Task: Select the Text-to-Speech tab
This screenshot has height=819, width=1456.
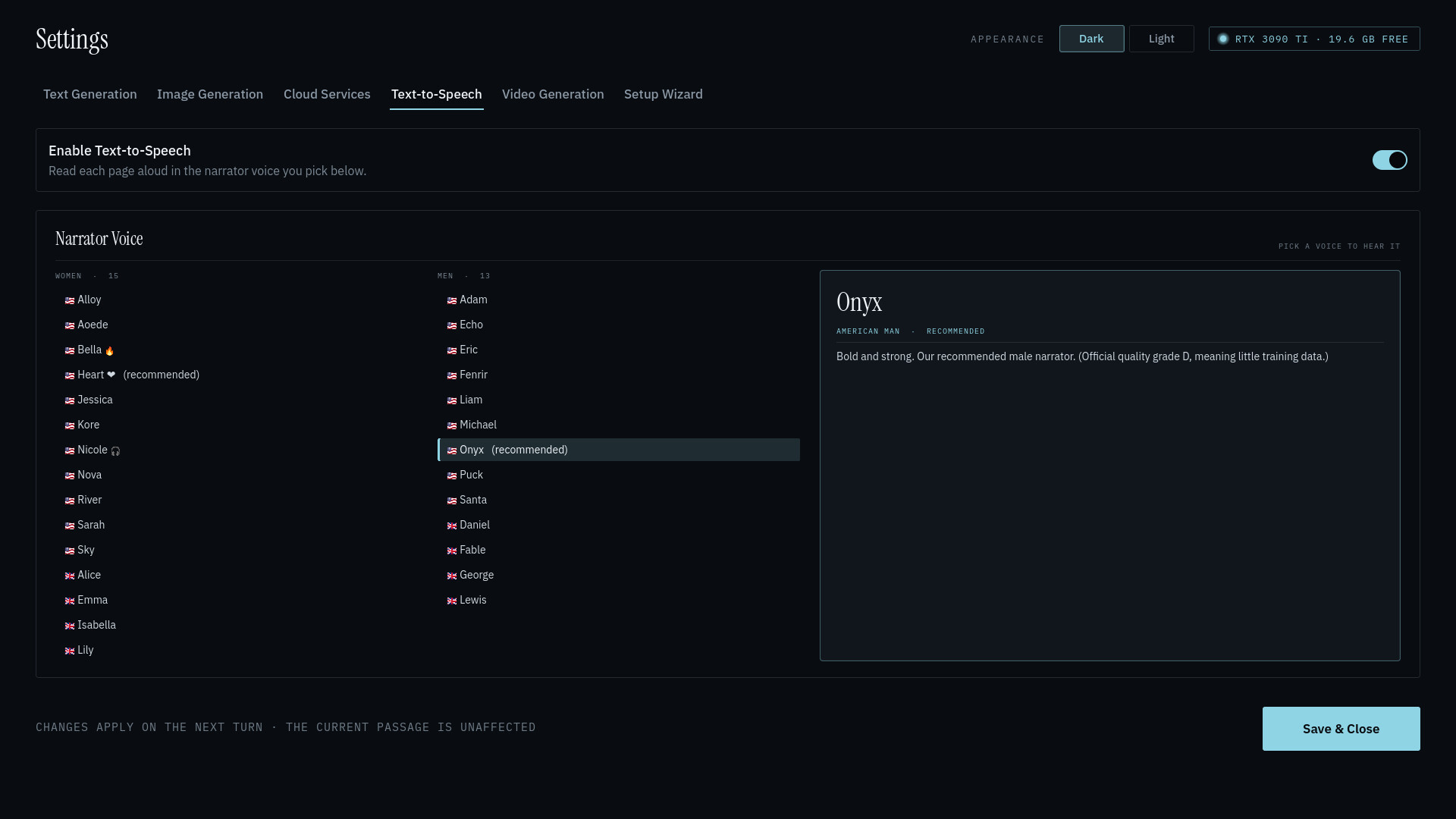Action: pyautogui.click(x=437, y=94)
